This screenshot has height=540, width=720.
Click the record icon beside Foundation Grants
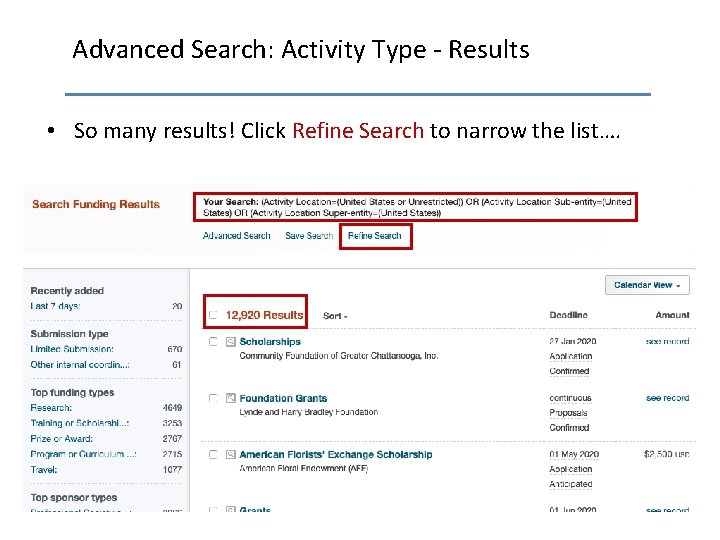(231, 398)
